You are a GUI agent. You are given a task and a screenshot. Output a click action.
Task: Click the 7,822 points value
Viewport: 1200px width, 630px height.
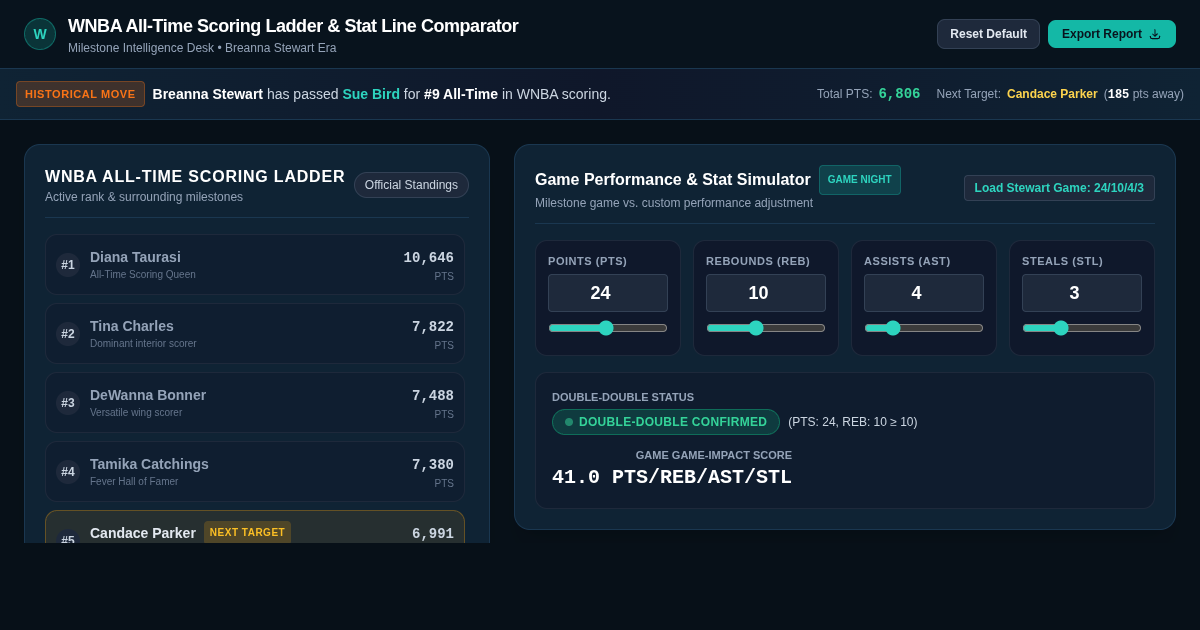coord(433,327)
